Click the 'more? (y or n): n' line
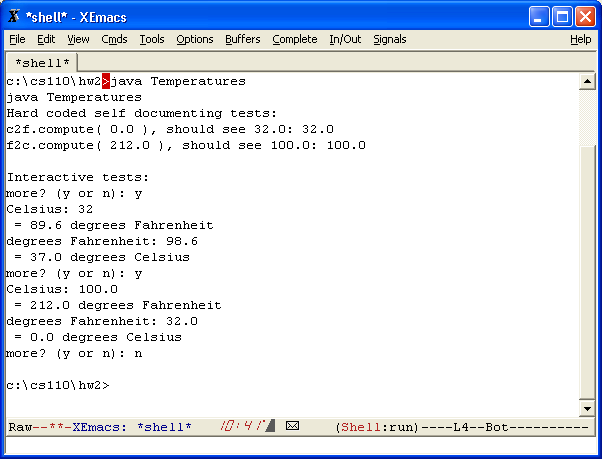Screen dimensions: 602x459 click(74, 353)
